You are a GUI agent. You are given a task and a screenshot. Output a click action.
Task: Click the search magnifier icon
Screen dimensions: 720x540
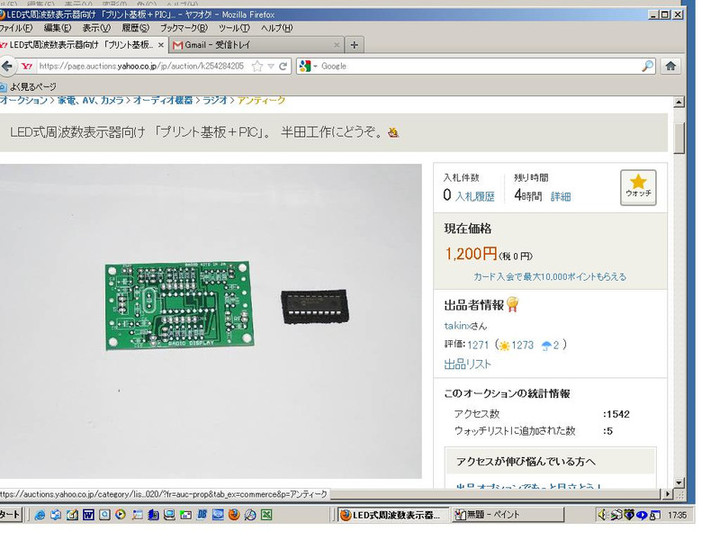(648, 66)
